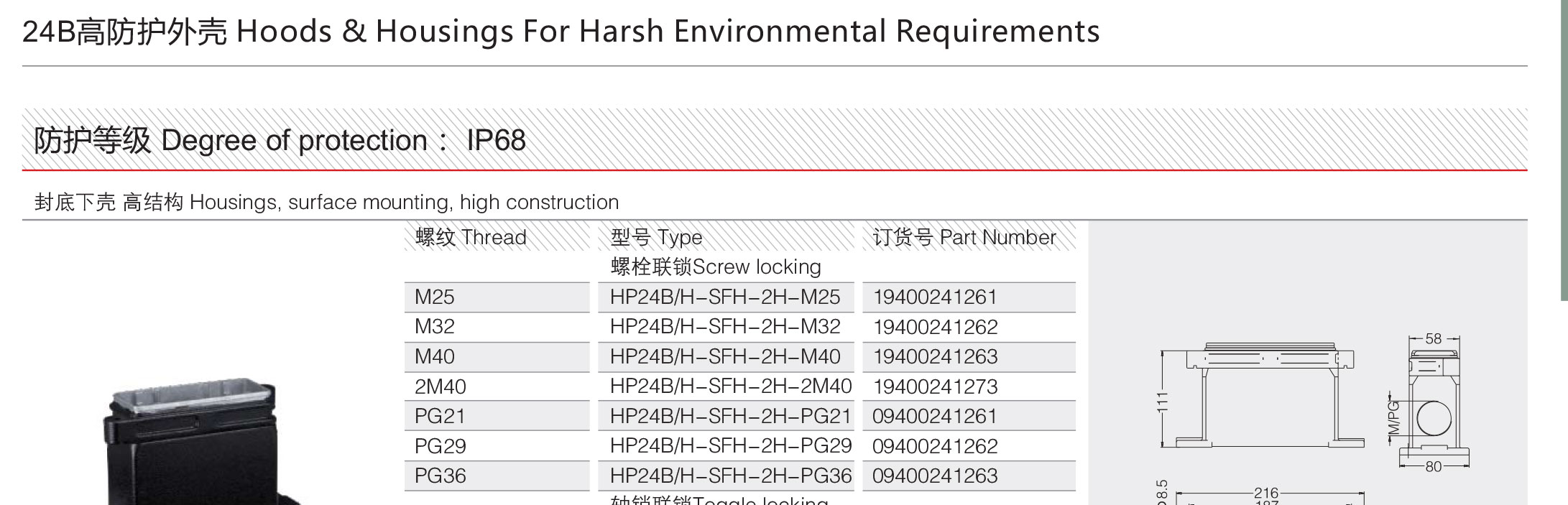Select type 'HP24B/H-SFH-2H-M32'
The image size is (1568, 505).
point(725,327)
